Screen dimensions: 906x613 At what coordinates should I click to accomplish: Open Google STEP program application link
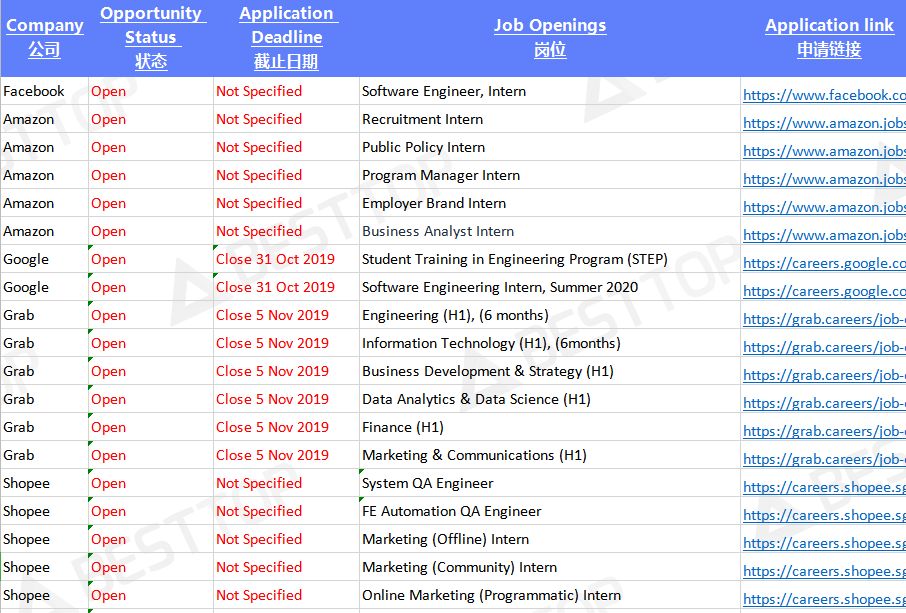coord(824,263)
